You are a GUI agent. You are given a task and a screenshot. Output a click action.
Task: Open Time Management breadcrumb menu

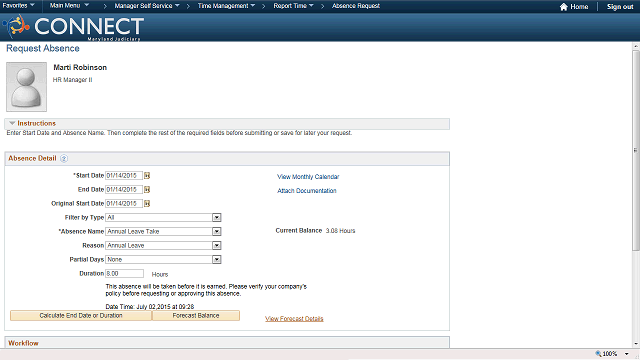pyautogui.click(x=226, y=6)
